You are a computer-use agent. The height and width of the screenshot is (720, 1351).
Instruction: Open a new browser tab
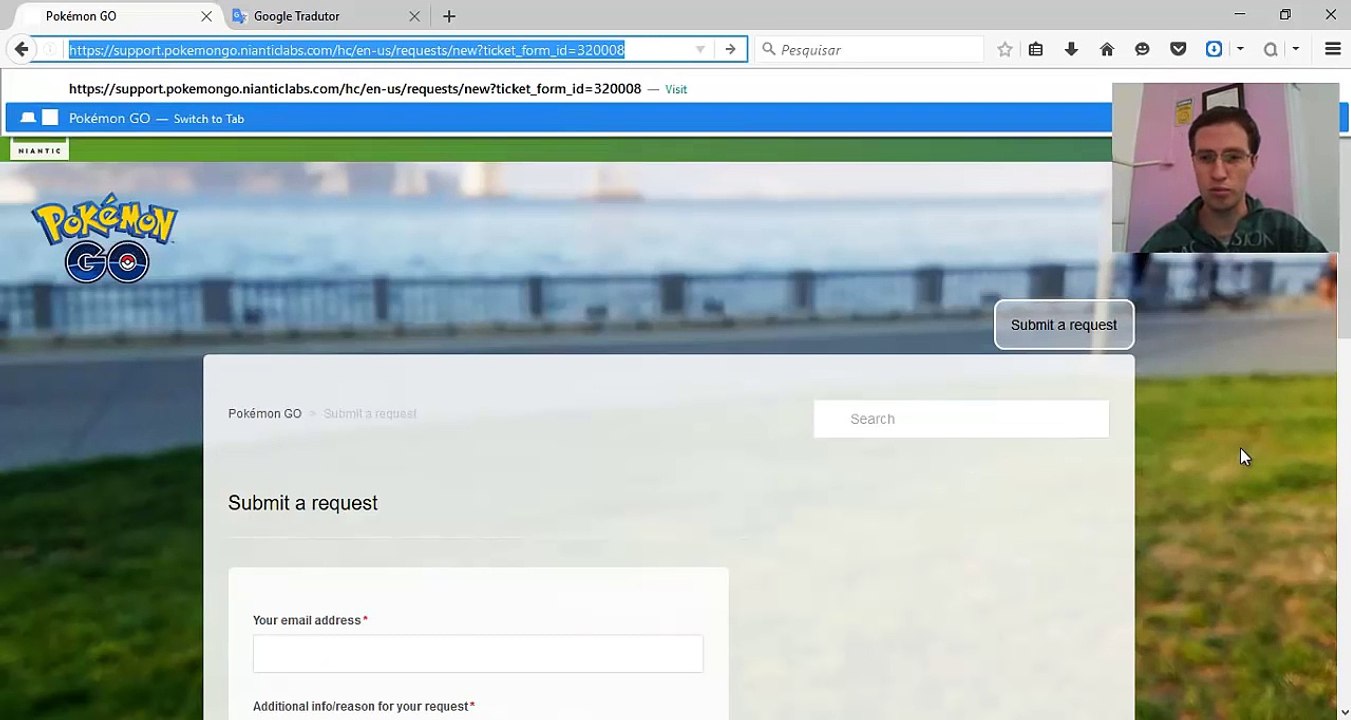(x=449, y=16)
